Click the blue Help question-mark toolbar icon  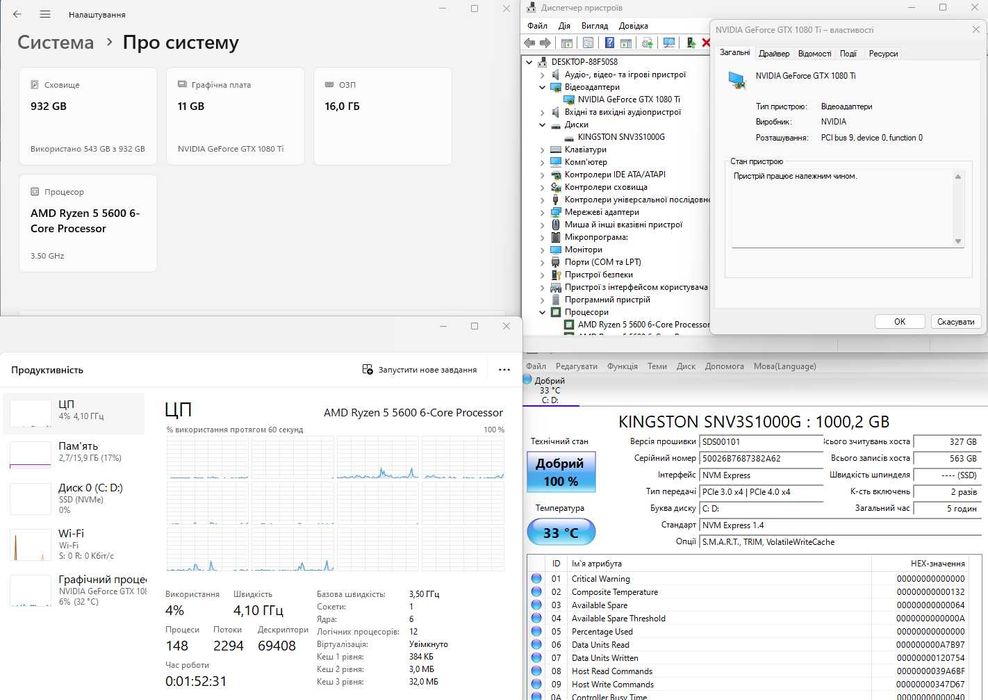609,43
